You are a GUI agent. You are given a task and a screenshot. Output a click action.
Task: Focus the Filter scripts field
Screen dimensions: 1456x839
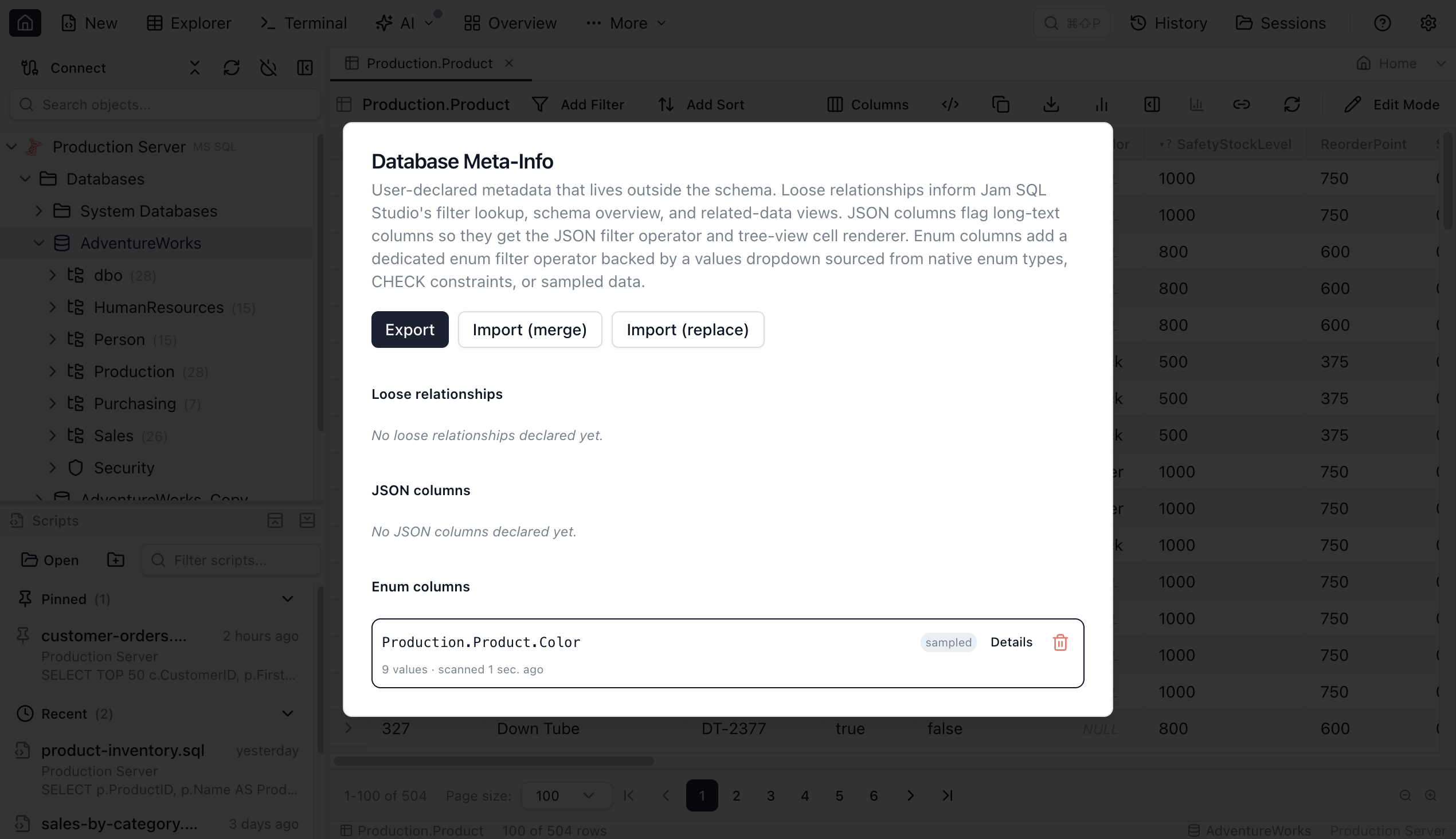click(x=230, y=560)
